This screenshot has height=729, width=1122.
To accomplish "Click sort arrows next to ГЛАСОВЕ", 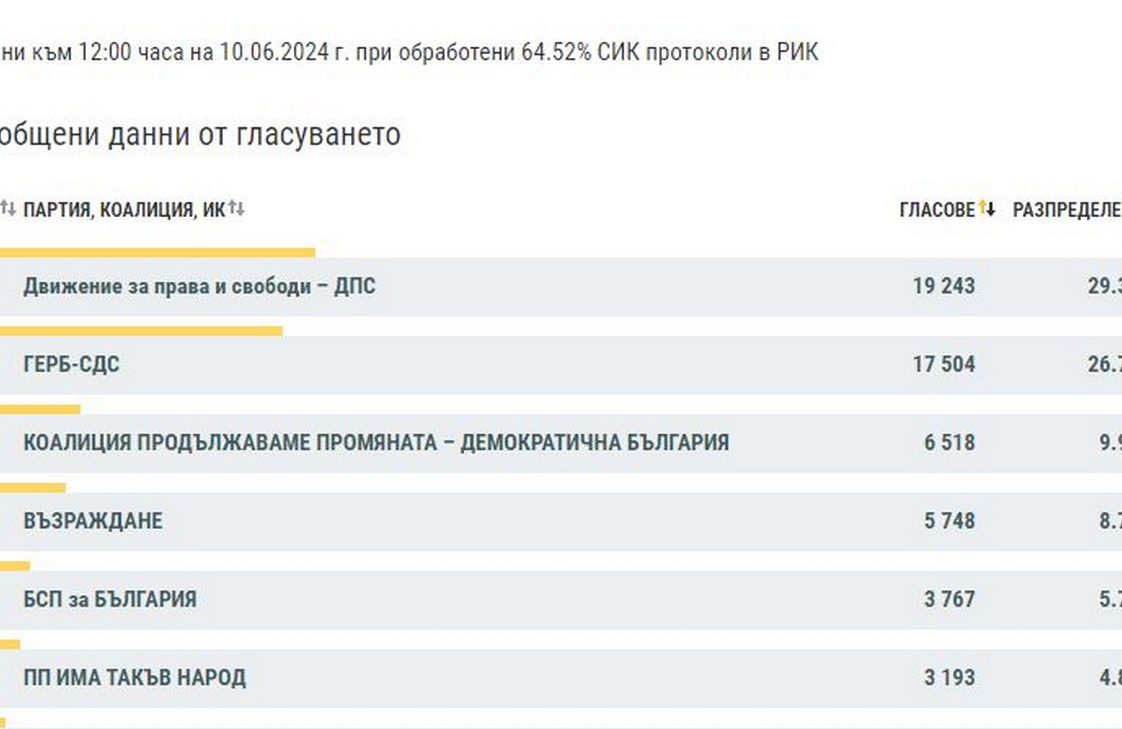I will 987,209.
